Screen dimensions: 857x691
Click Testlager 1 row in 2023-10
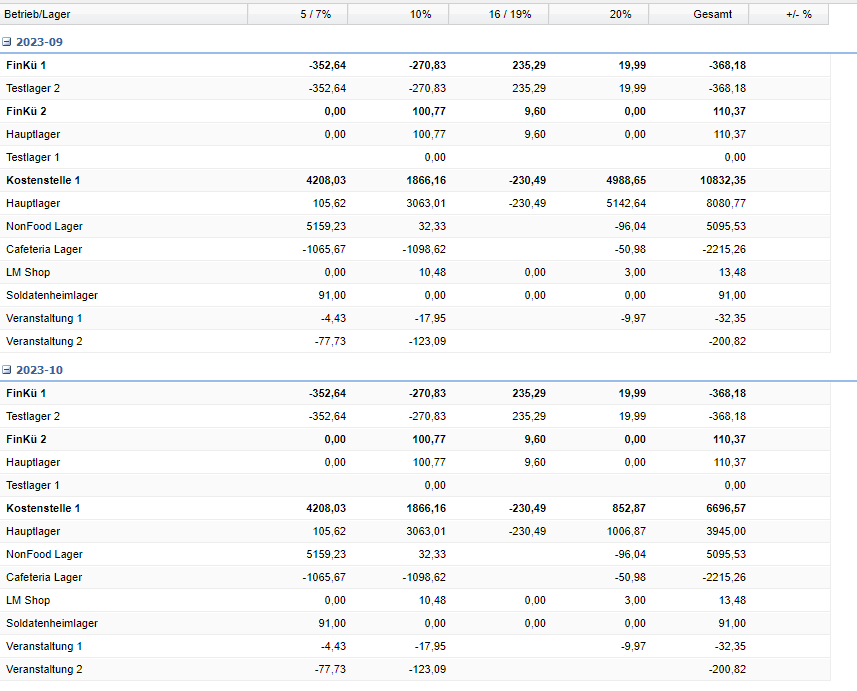(x=33, y=485)
